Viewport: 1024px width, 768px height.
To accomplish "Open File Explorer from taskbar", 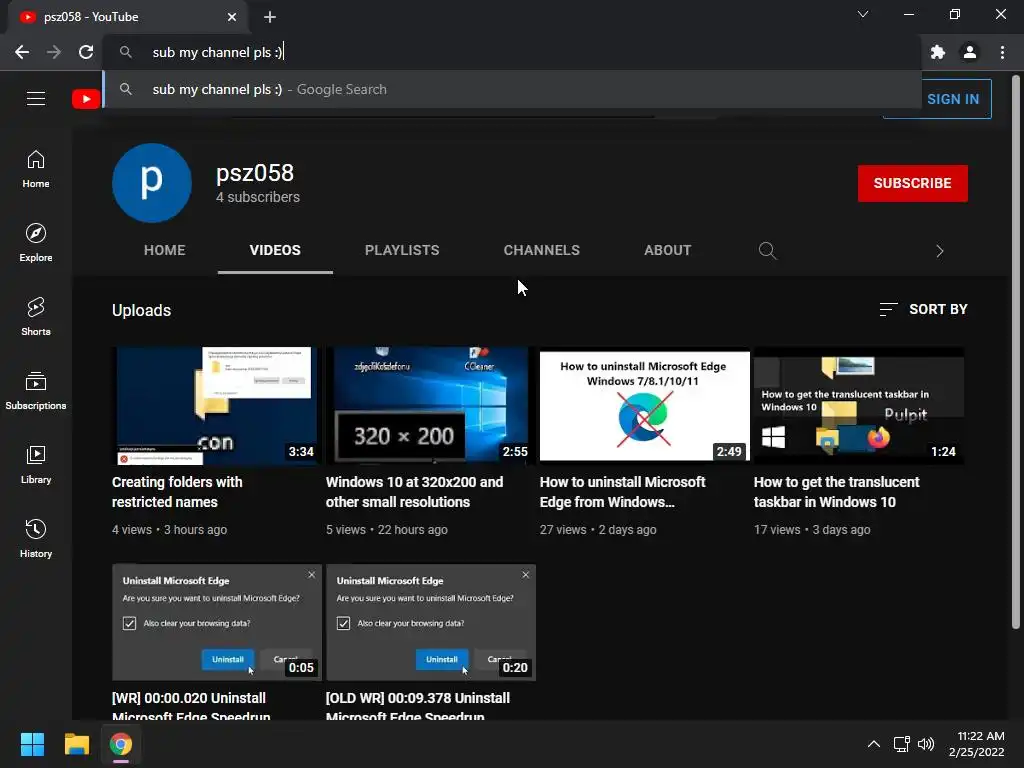I will tap(76, 744).
